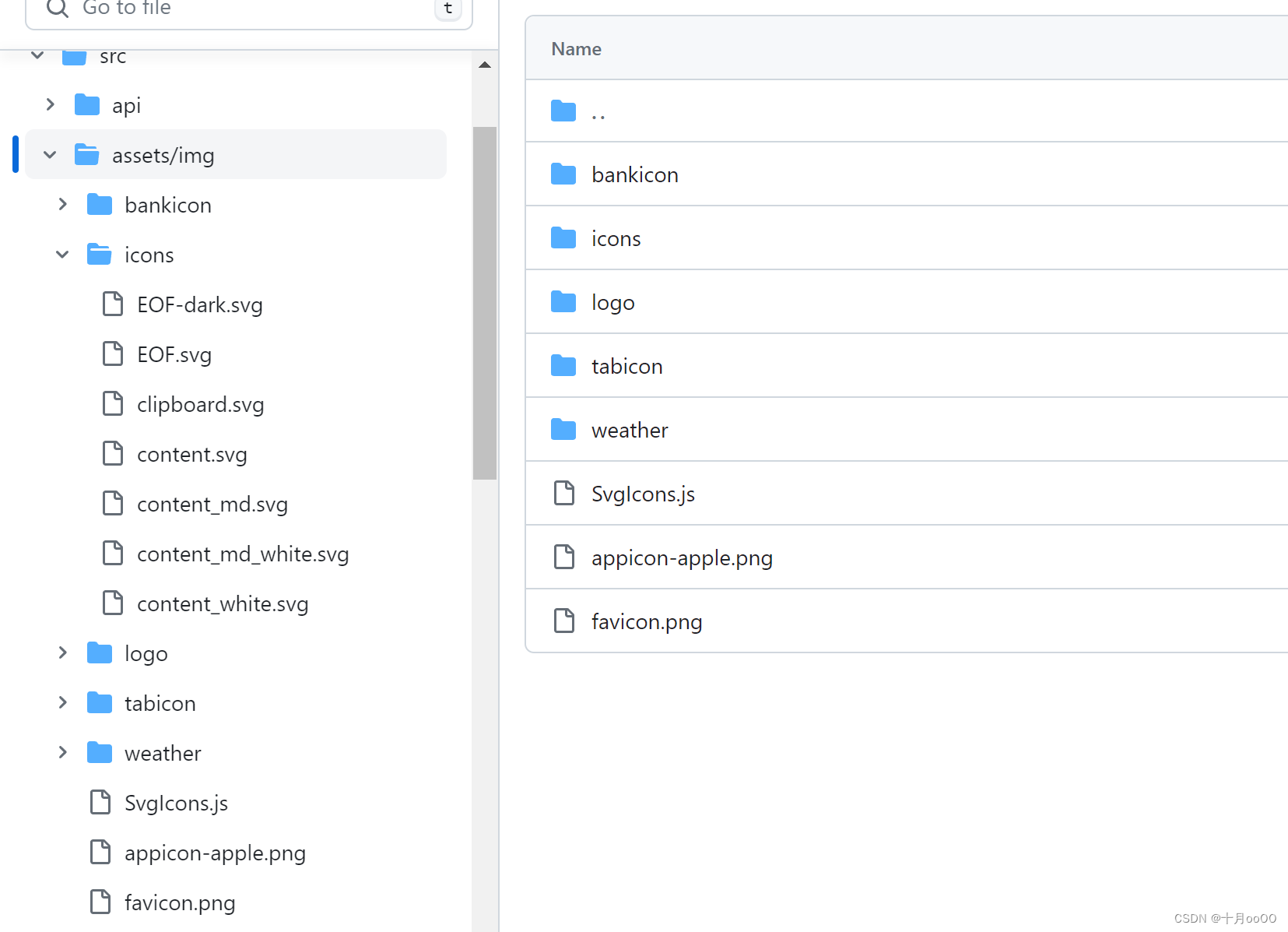Click the icons folder icon in file list

[x=563, y=238]
